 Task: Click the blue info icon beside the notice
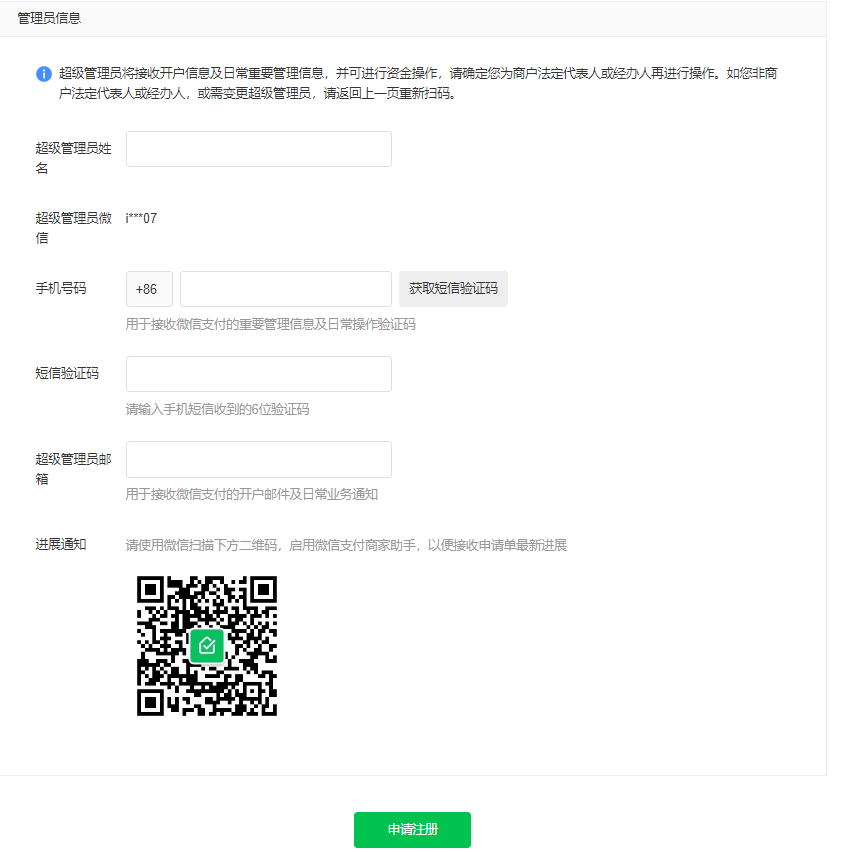44,74
